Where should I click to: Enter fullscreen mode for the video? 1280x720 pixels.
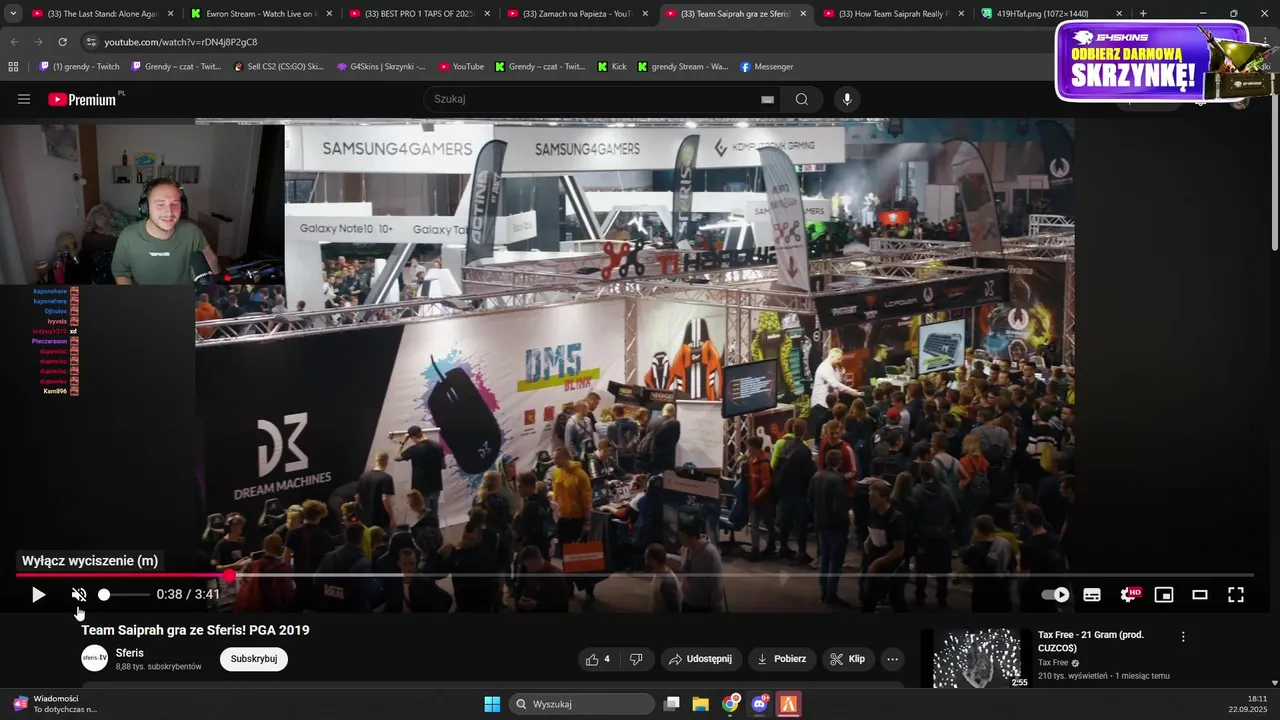pos(1236,595)
